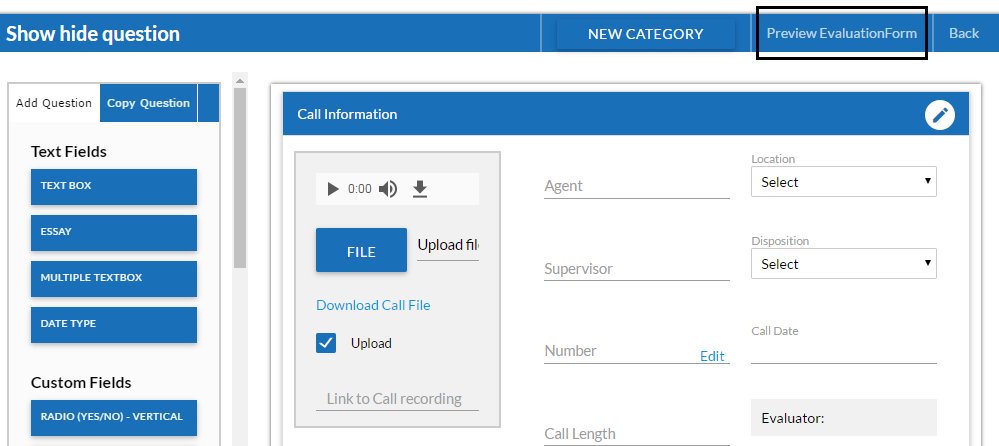Add a DATE TYPE field
999x446 pixels.
[114, 324]
